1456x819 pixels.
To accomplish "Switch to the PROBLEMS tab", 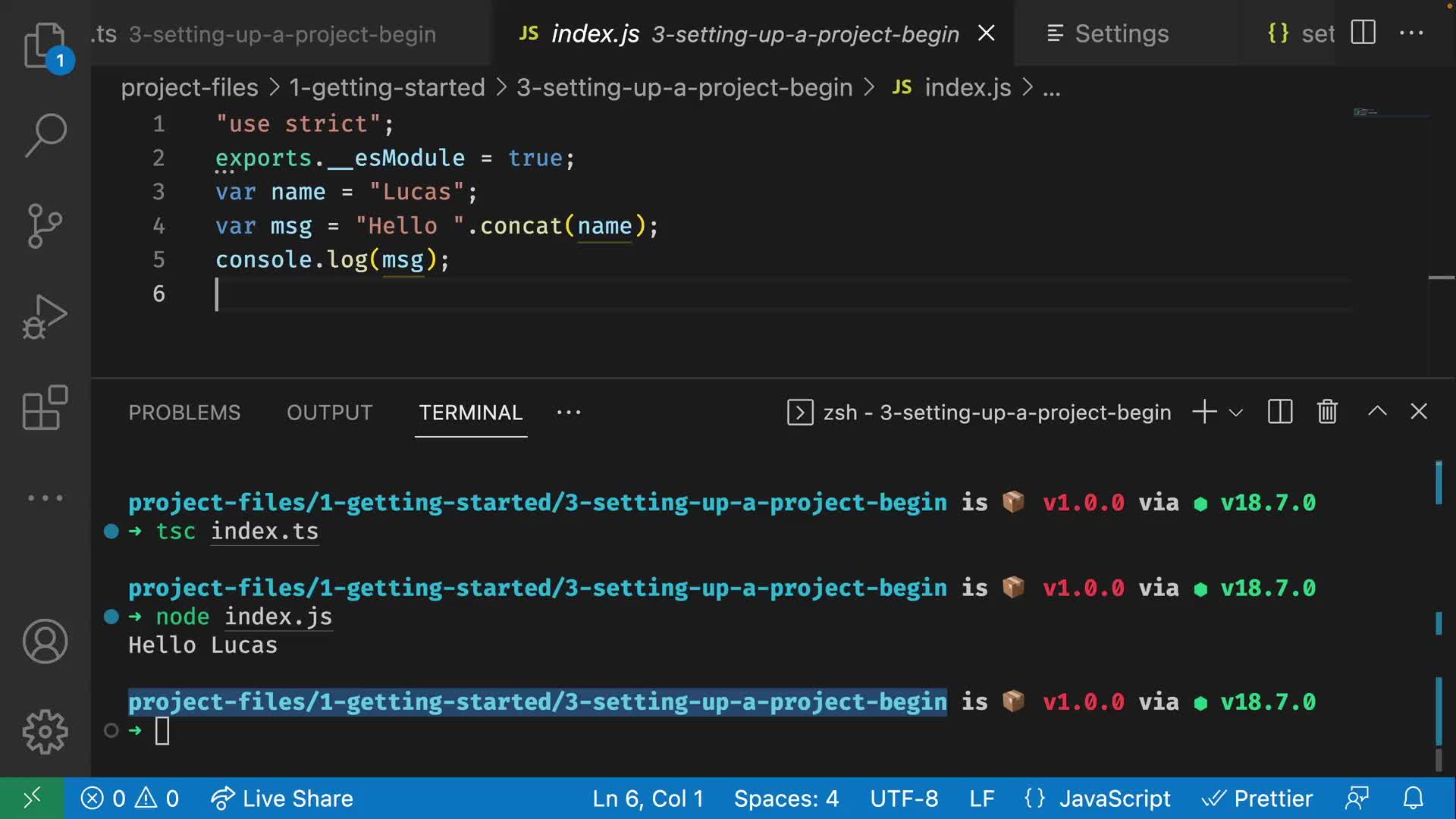I will pos(184,413).
